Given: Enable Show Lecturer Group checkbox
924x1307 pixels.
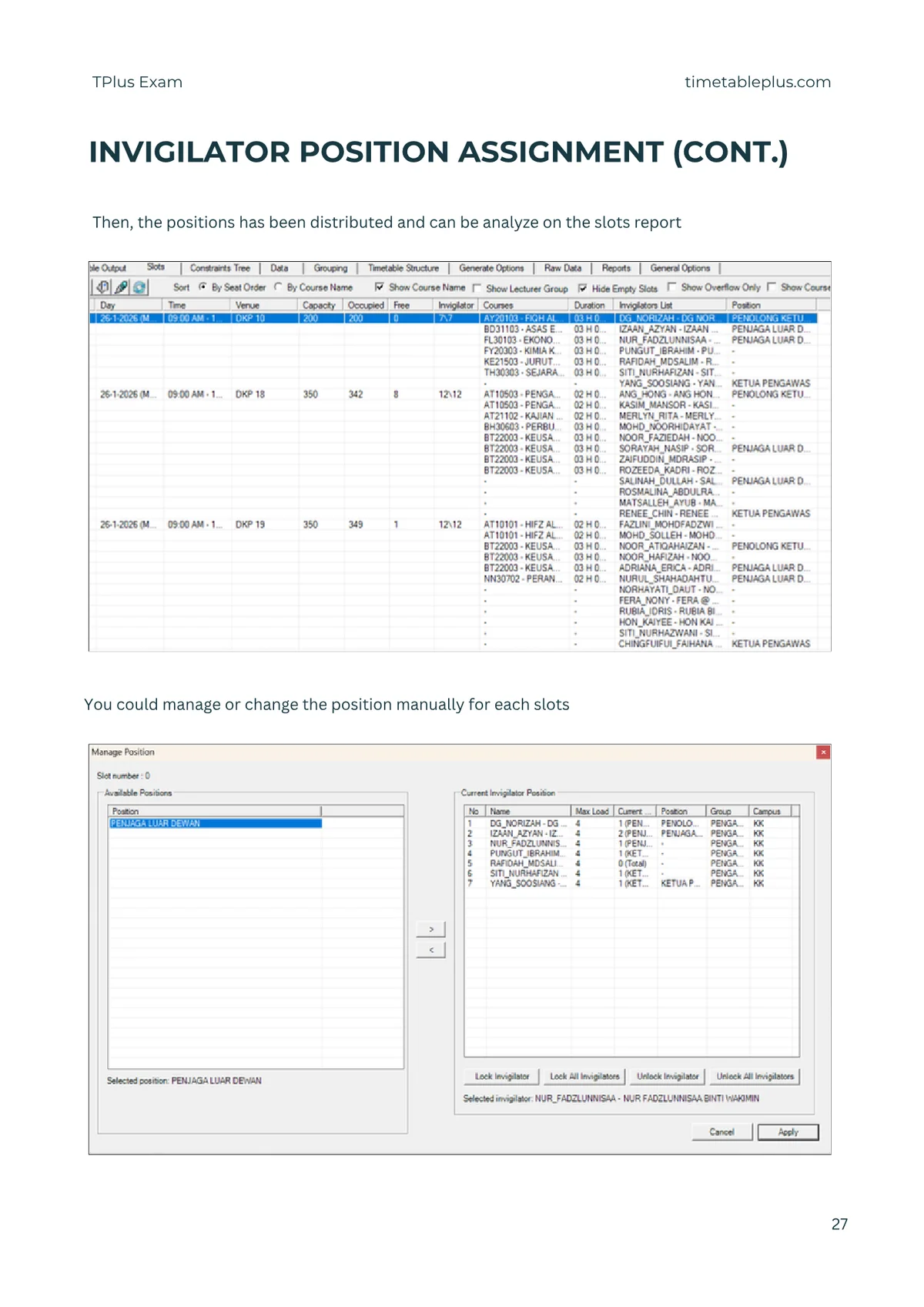Looking at the screenshot, I should click(477, 288).
